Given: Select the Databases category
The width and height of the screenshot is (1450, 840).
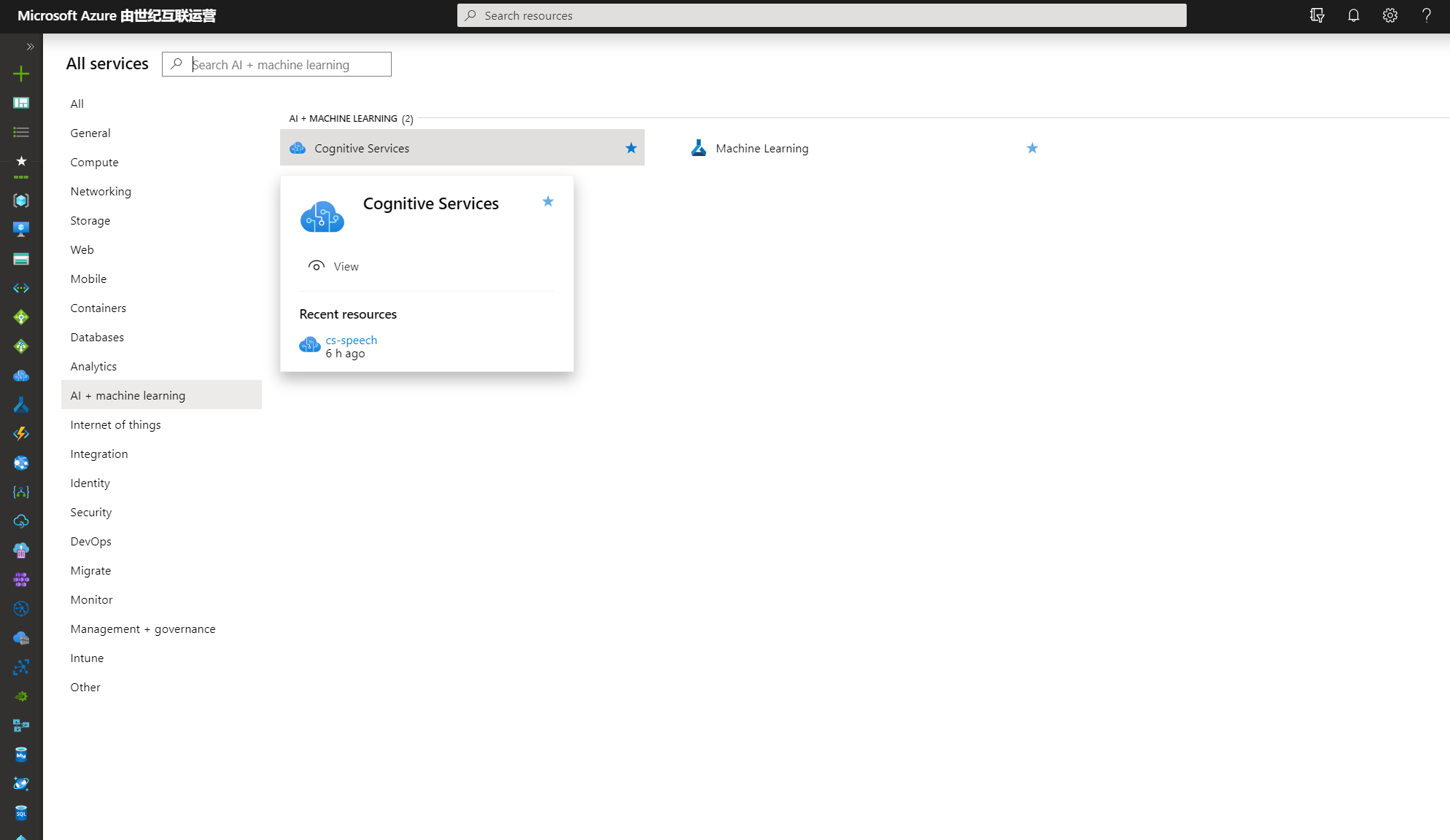Looking at the screenshot, I should pos(97,337).
